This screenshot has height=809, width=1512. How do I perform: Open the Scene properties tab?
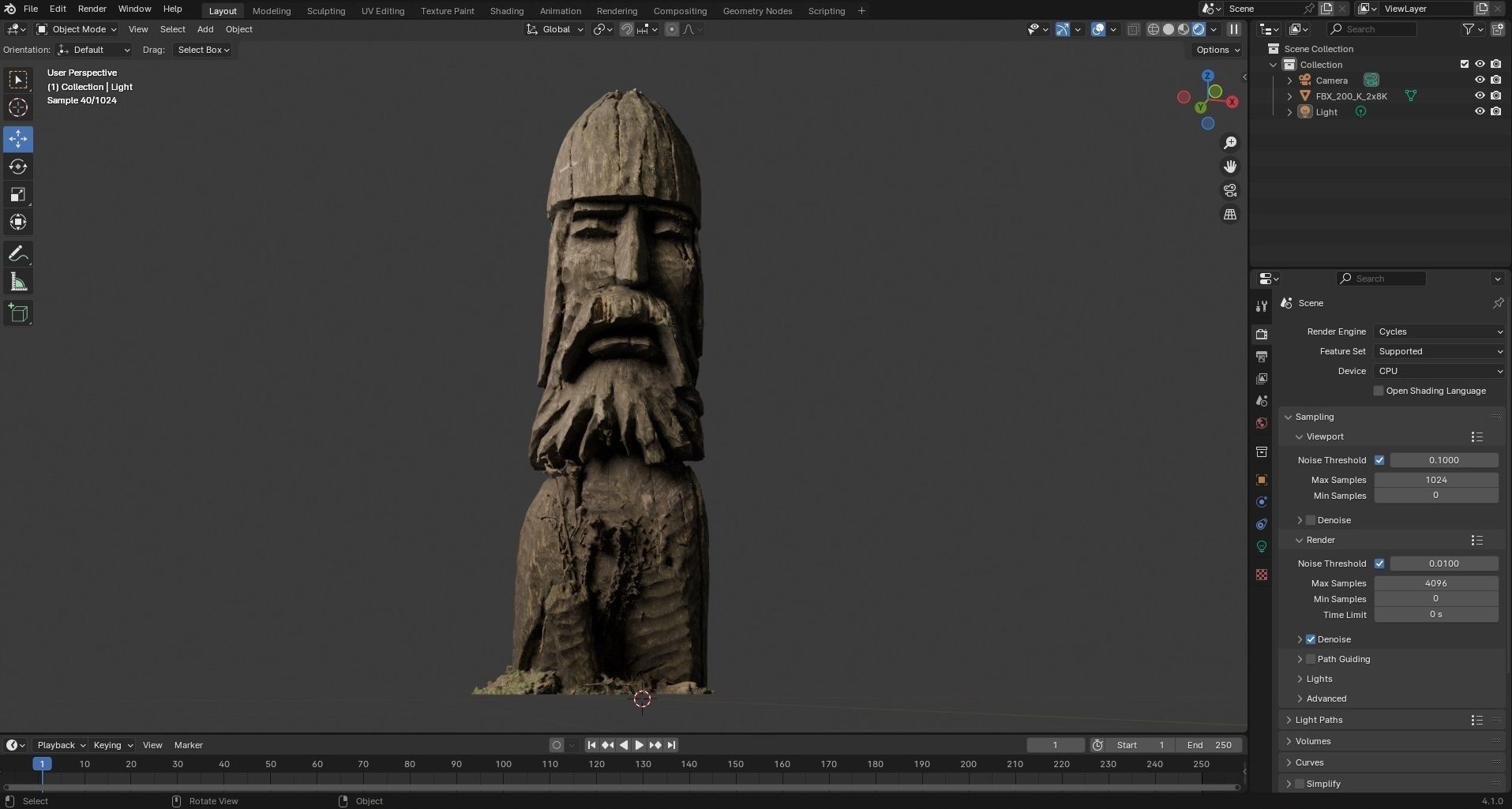point(1262,401)
